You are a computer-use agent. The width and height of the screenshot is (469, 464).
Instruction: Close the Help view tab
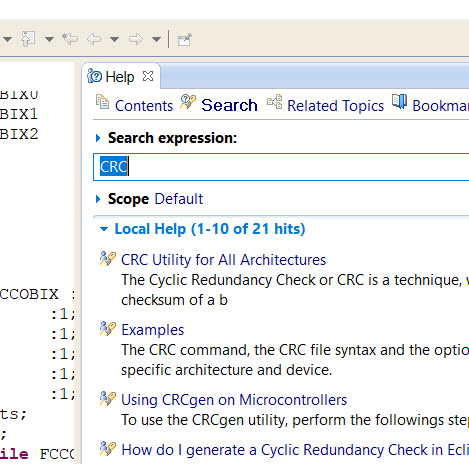point(148,76)
